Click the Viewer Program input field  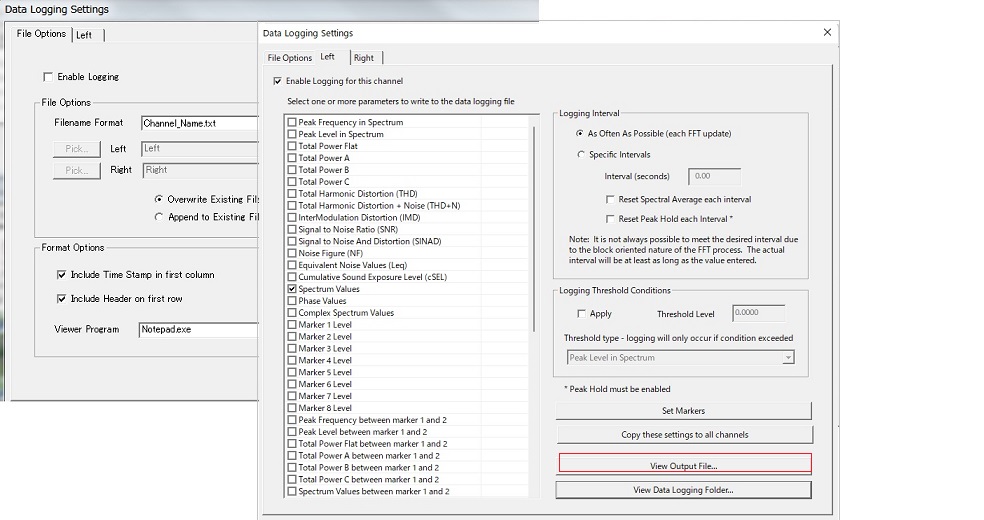(x=198, y=330)
